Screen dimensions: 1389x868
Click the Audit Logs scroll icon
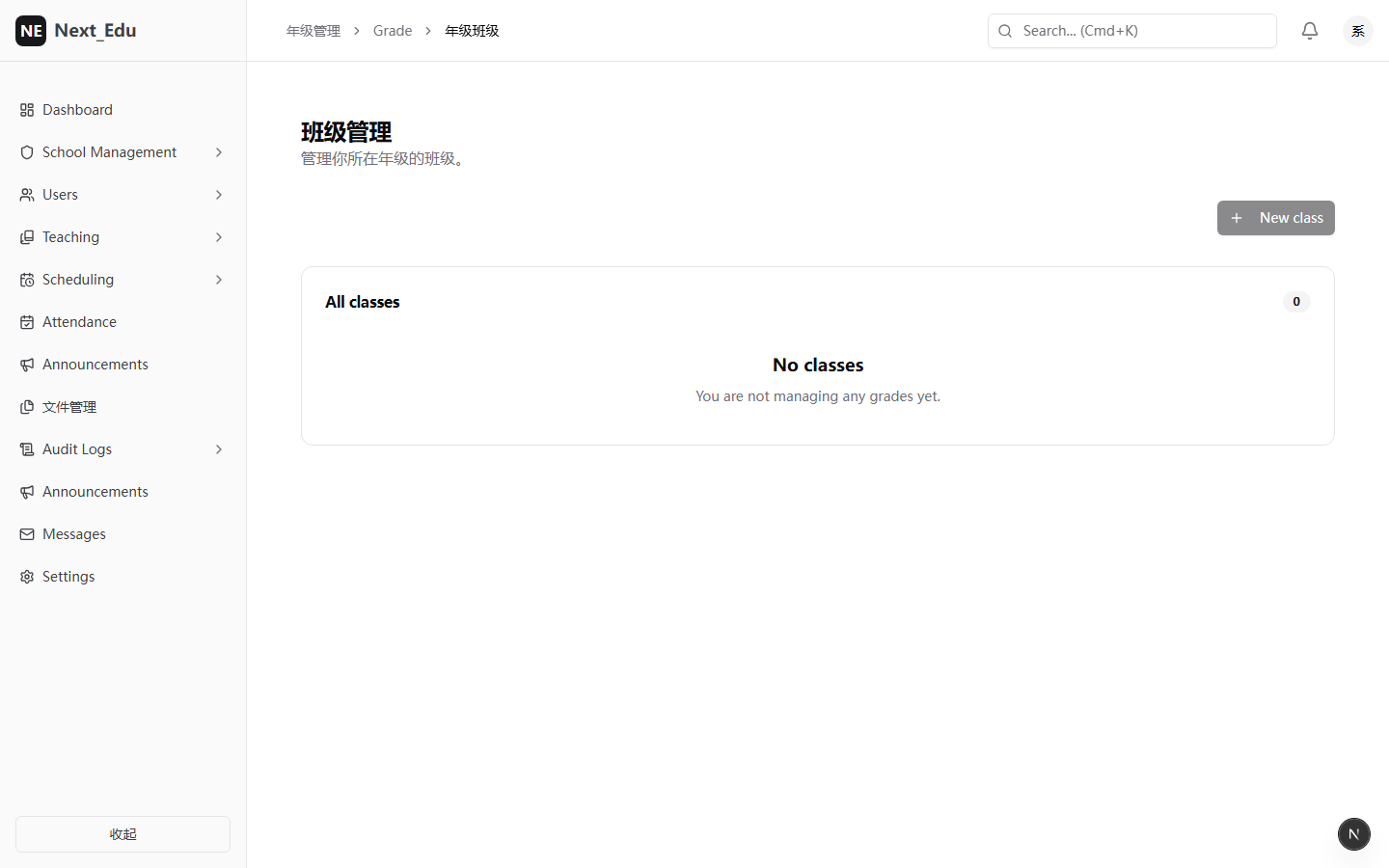tap(27, 449)
